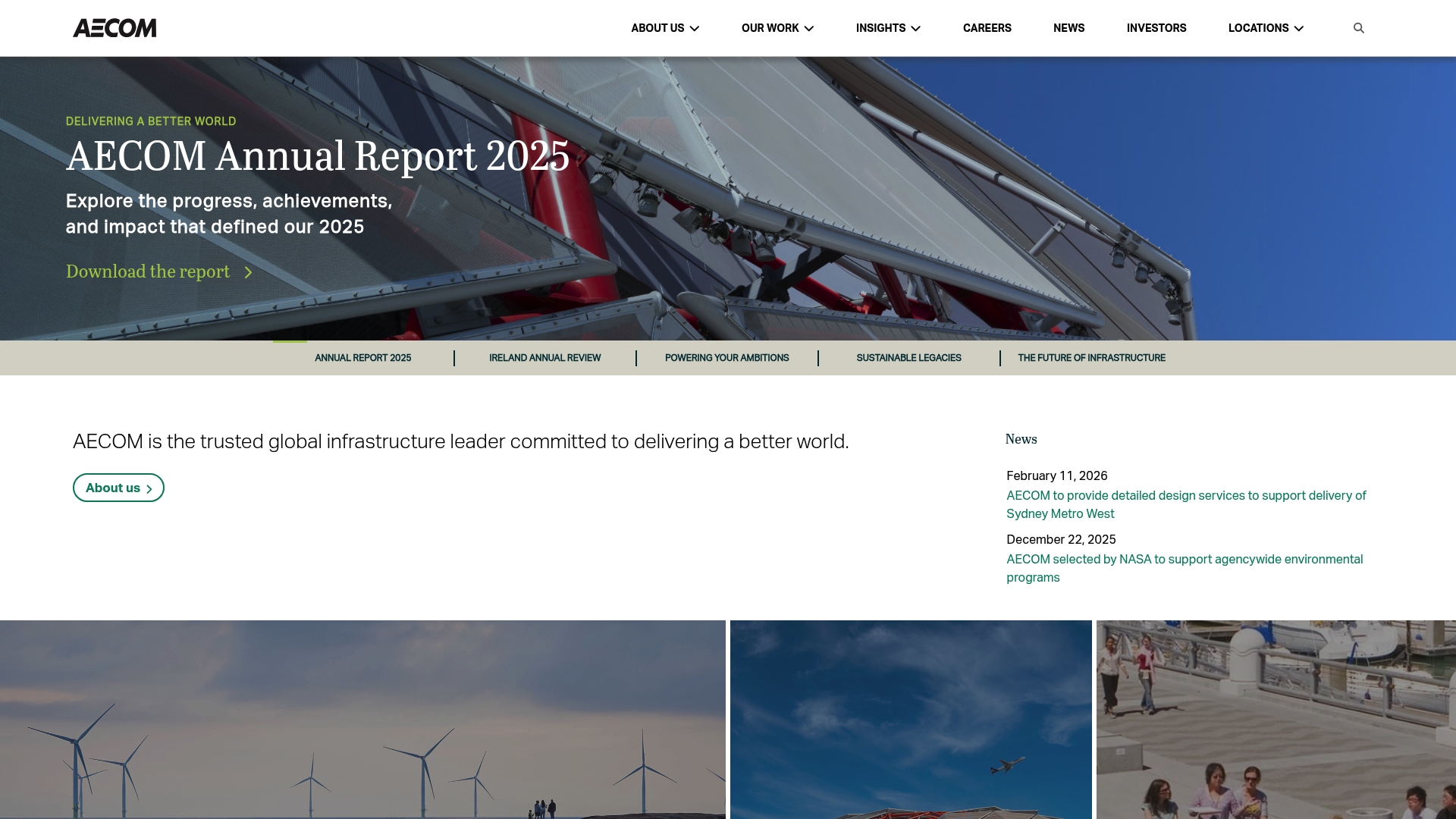Viewport: 1456px width, 819px height.
Task: Click arrow beside Download the report
Action: click(x=248, y=272)
